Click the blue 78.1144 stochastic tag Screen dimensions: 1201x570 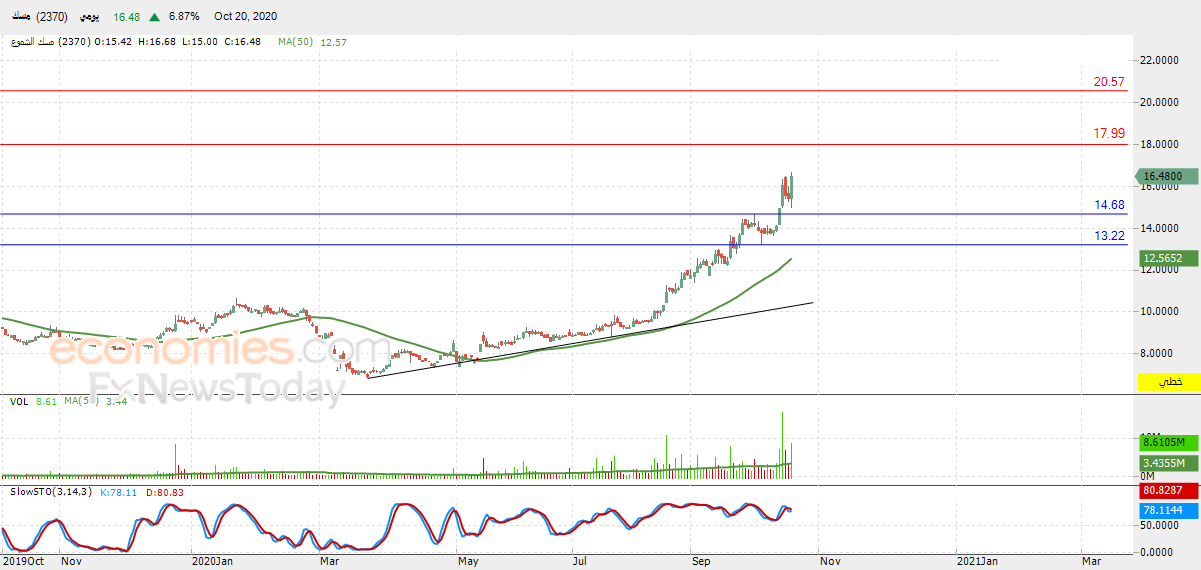pyautogui.click(x=1168, y=510)
